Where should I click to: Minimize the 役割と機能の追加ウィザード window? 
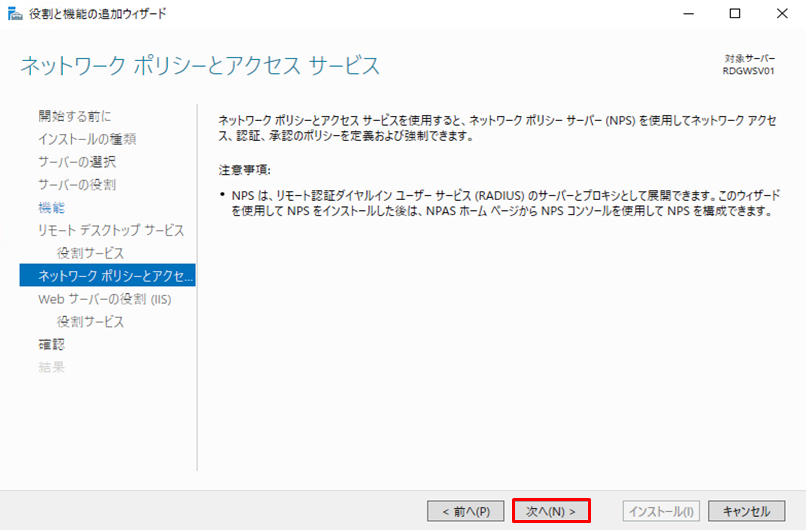pos(688,14)
